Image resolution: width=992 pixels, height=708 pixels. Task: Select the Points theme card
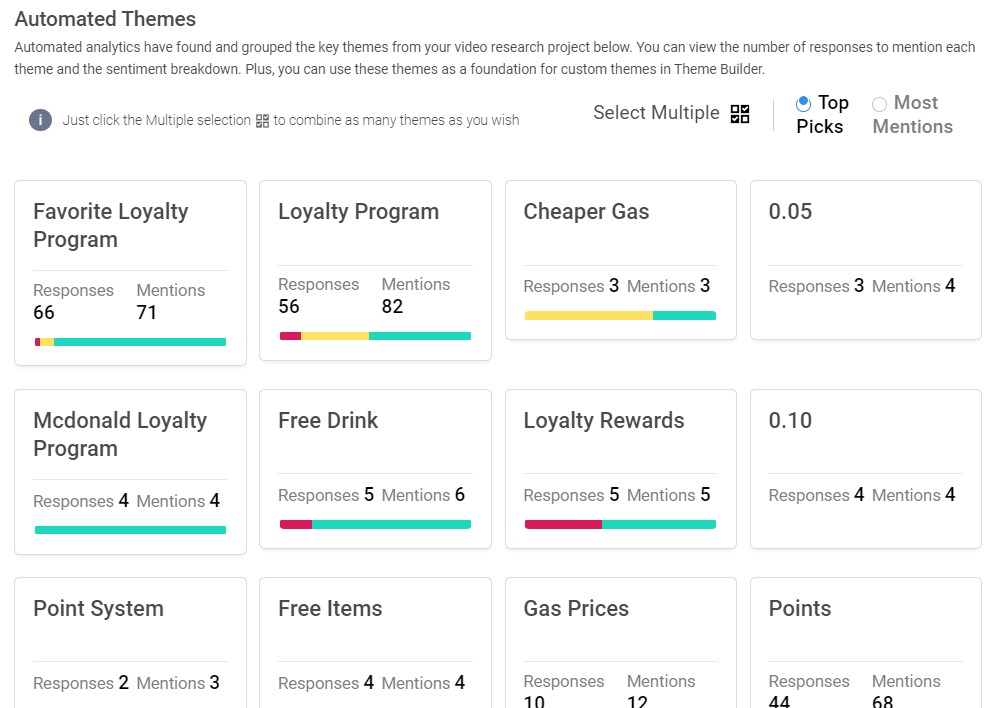[865, 643]
